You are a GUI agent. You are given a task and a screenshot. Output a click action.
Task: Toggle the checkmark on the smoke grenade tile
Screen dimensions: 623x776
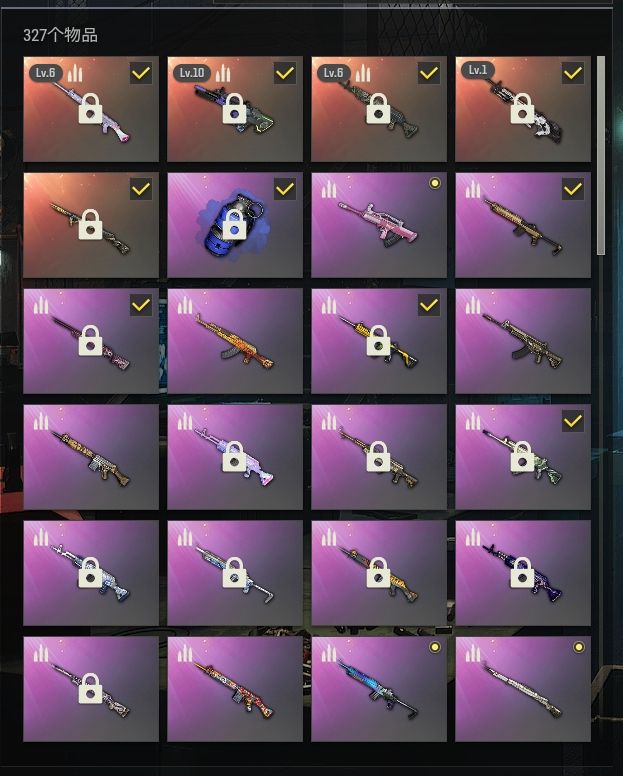point(285,189)
